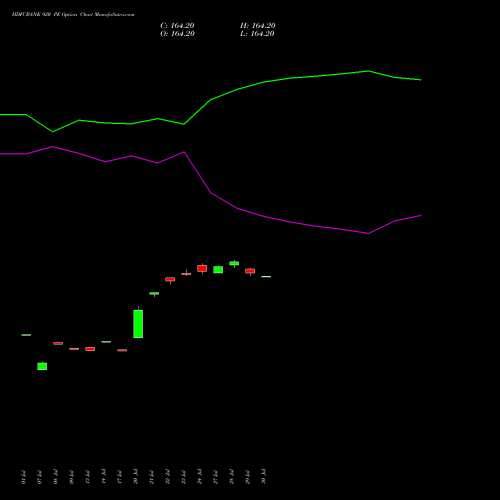500x500 pixels.
Task: Click the 30 Jul date axis label
Action: [263, 477]
